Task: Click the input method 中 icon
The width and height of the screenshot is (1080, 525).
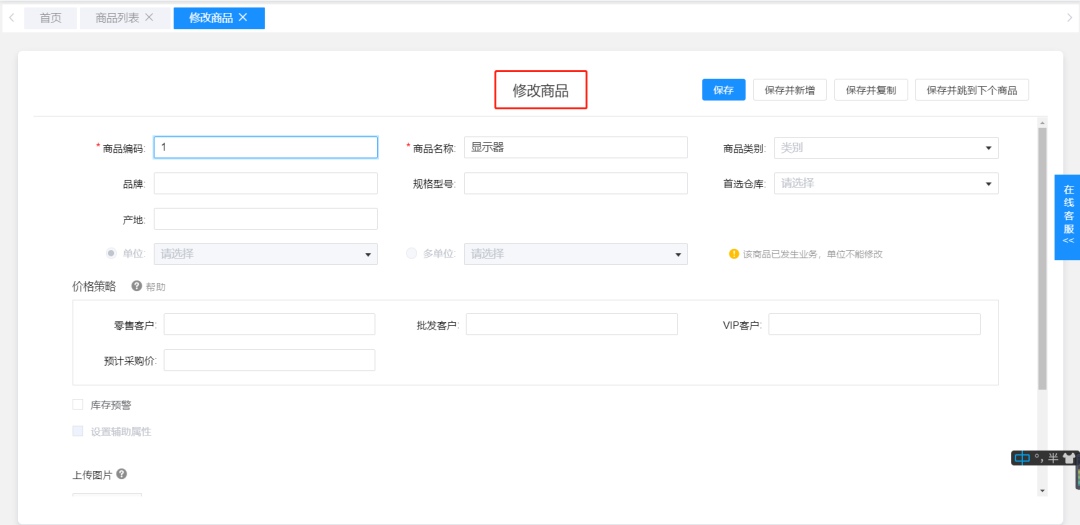Action: pos(1023,457)
